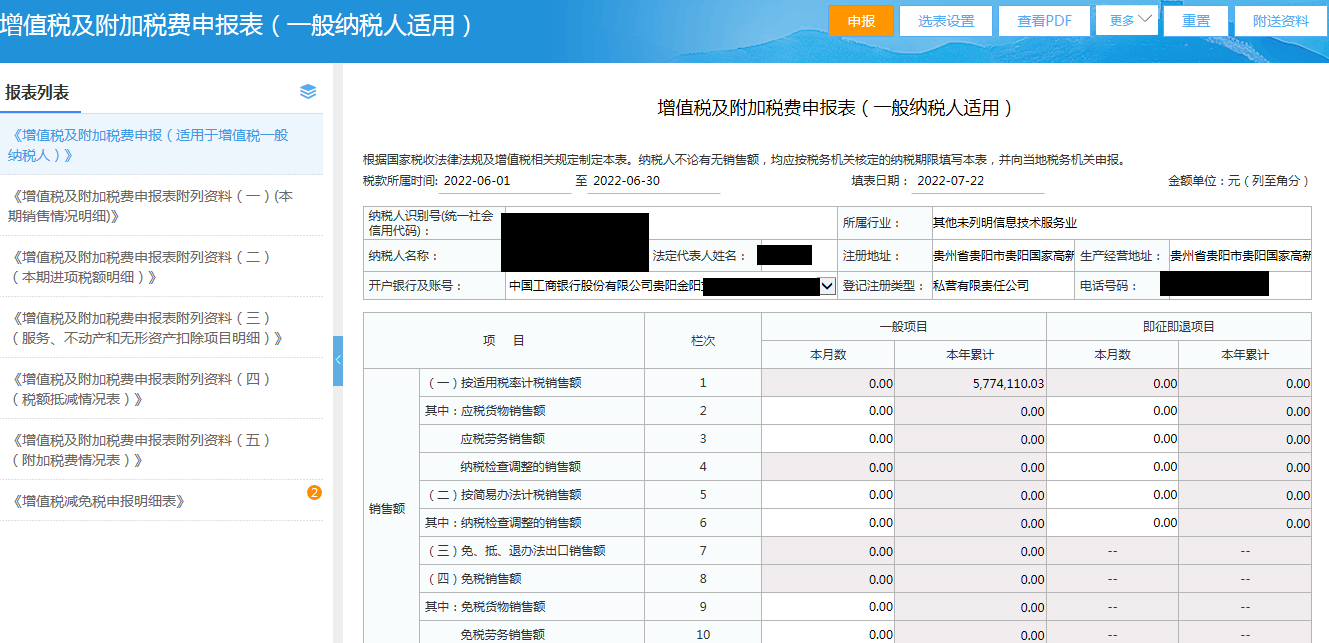Image resolution: width=1329 pixels, height=643 pixels.
Task: Open 附列资料（三）服务、不动产和无形资产扣除项目明细
Action: (145, 327)
